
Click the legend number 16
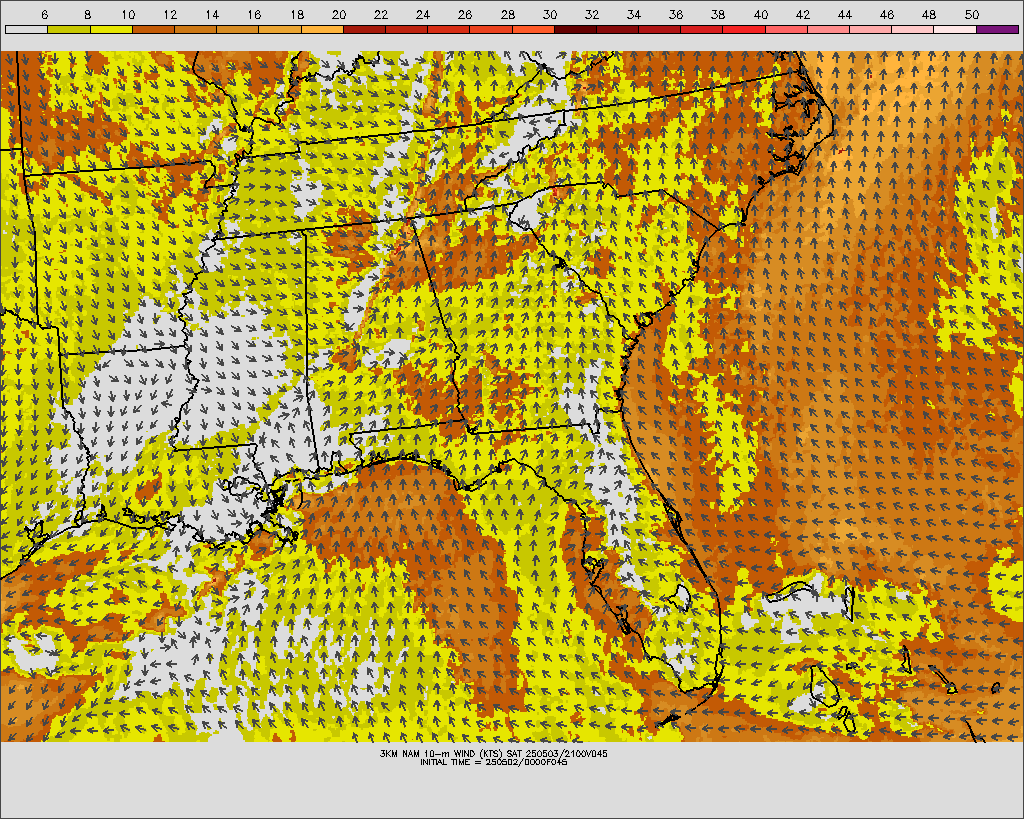[255, 15]
